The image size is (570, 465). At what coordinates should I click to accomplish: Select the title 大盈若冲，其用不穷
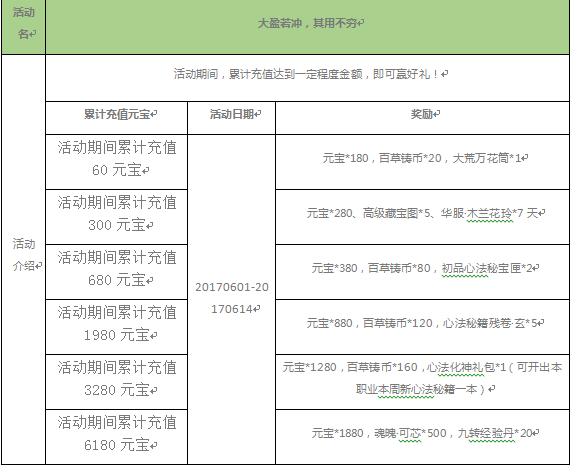[x=307, y=23]
